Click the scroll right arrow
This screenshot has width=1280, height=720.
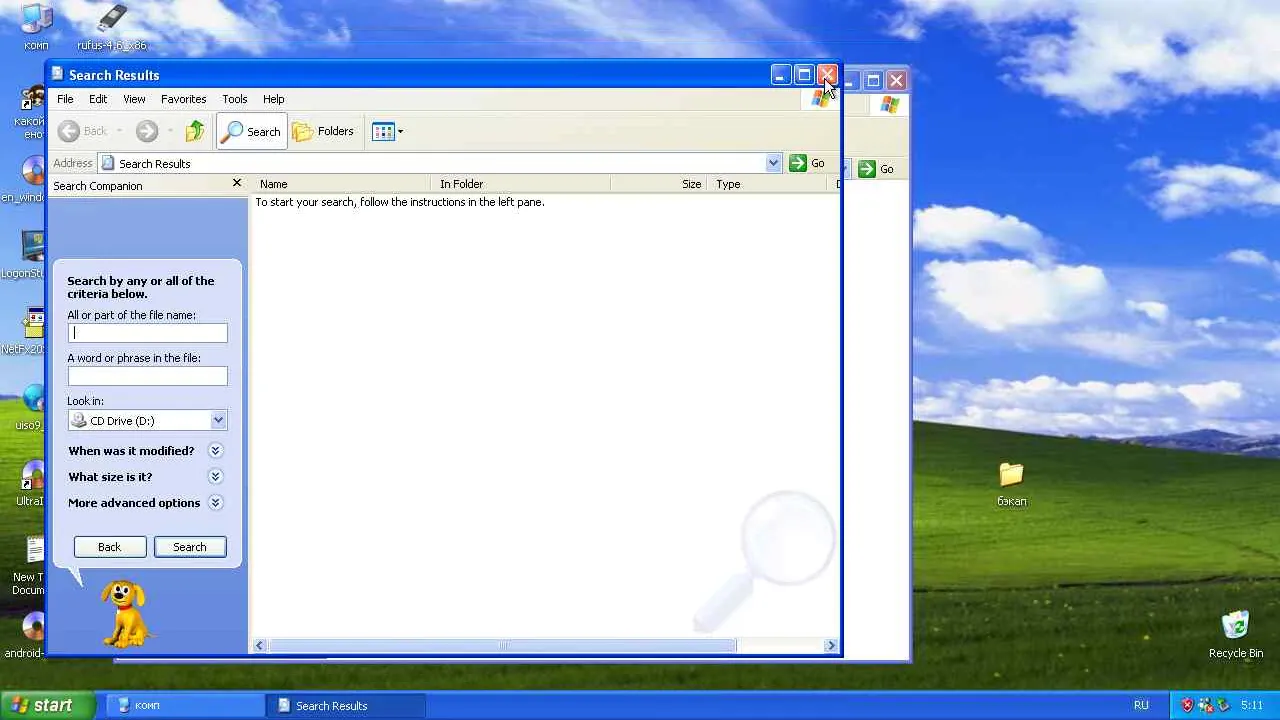(x=831, y=646)
